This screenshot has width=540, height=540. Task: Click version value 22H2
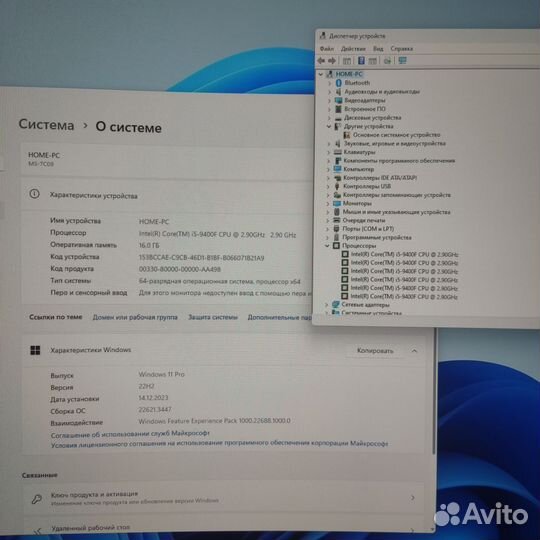pos(146,386)
